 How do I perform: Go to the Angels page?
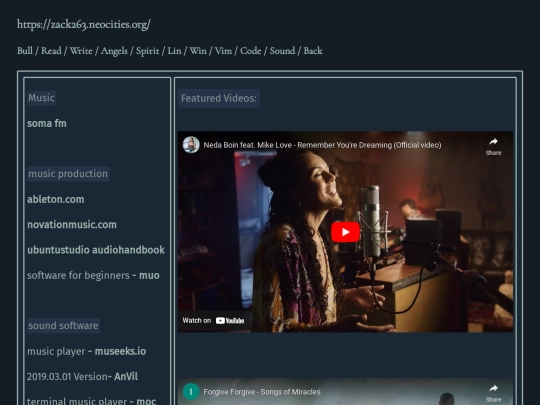[114, 51]
